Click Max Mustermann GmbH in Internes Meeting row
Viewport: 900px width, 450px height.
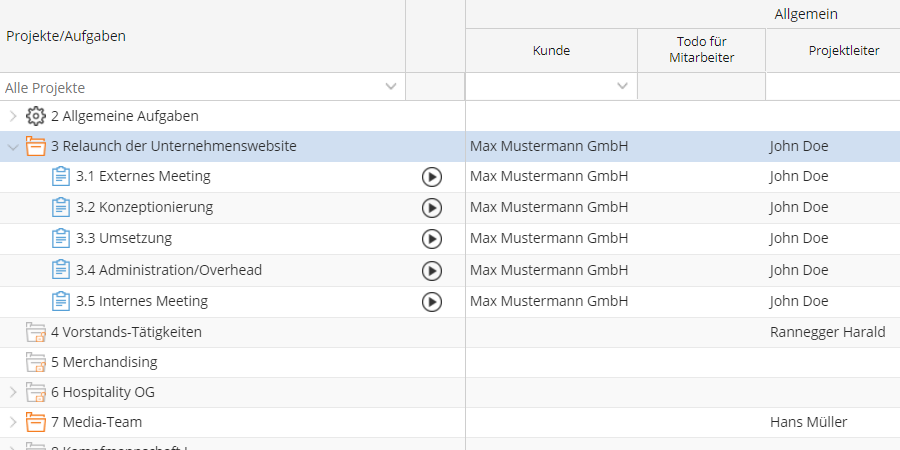(549, 301)
